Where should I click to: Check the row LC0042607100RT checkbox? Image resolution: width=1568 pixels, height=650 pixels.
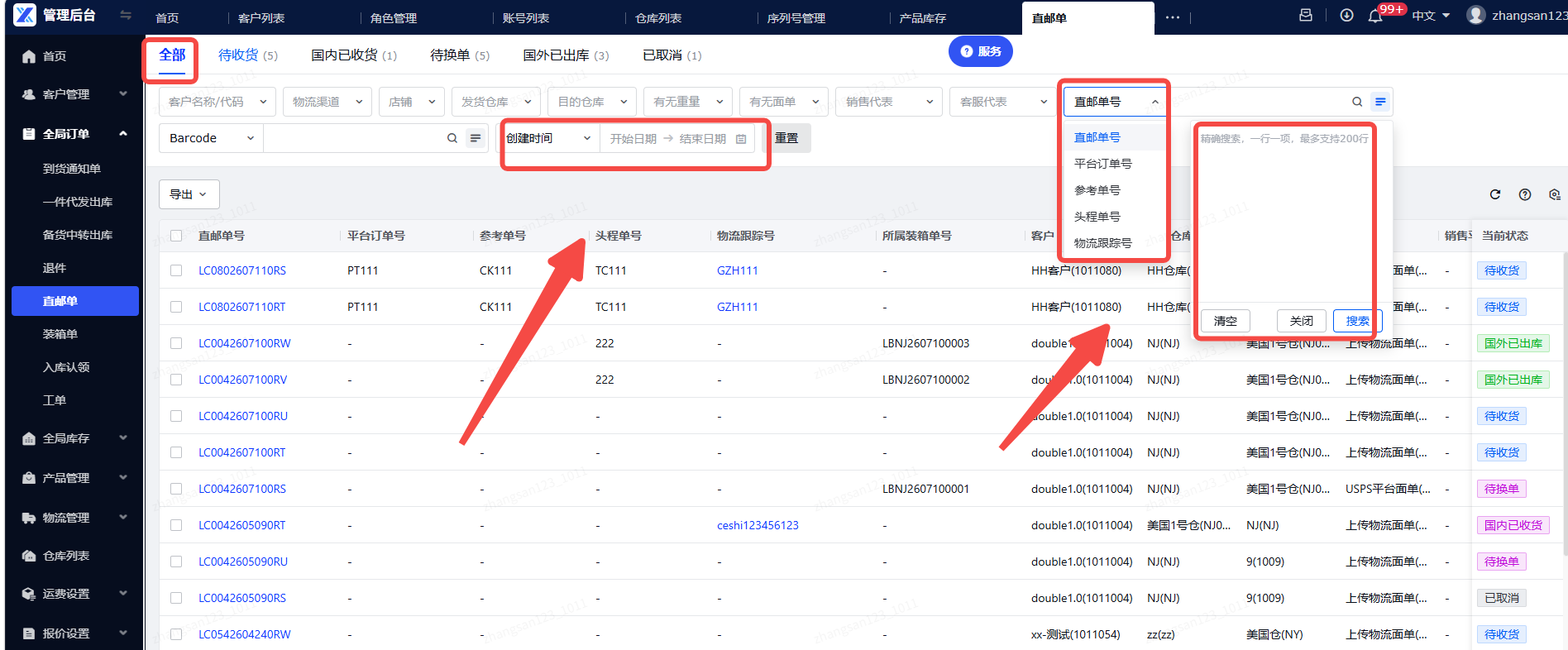coord(176,452)
